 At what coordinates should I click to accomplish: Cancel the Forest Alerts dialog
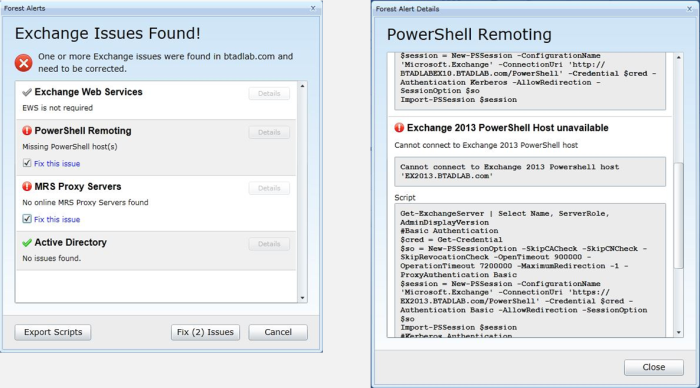tap(278, 332)
